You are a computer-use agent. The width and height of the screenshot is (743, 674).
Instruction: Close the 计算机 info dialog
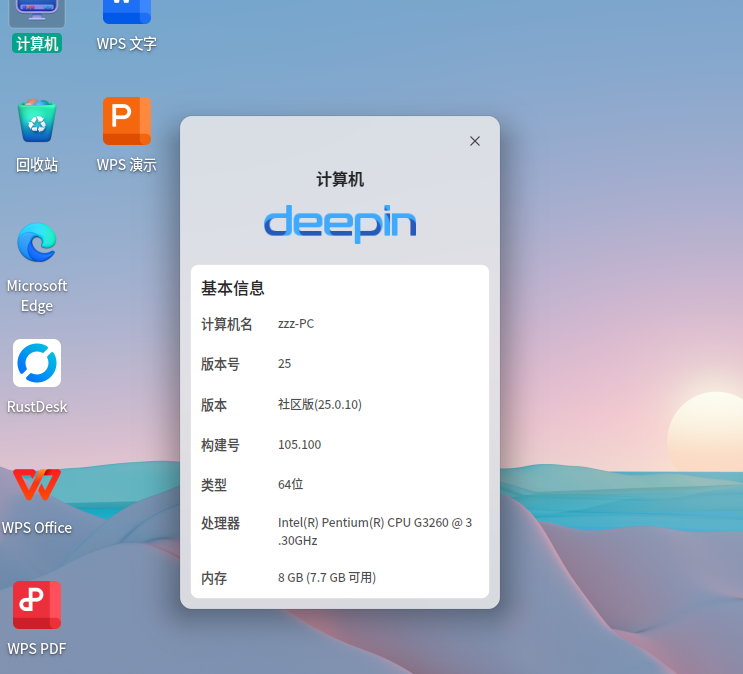pos(475,141)
